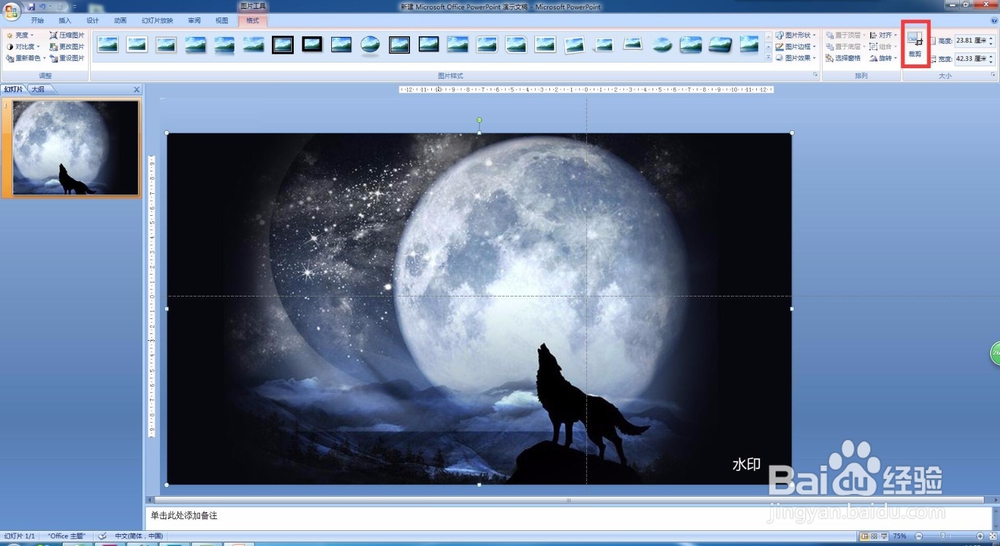Apply the Thick Matte Black picture style

312,44
